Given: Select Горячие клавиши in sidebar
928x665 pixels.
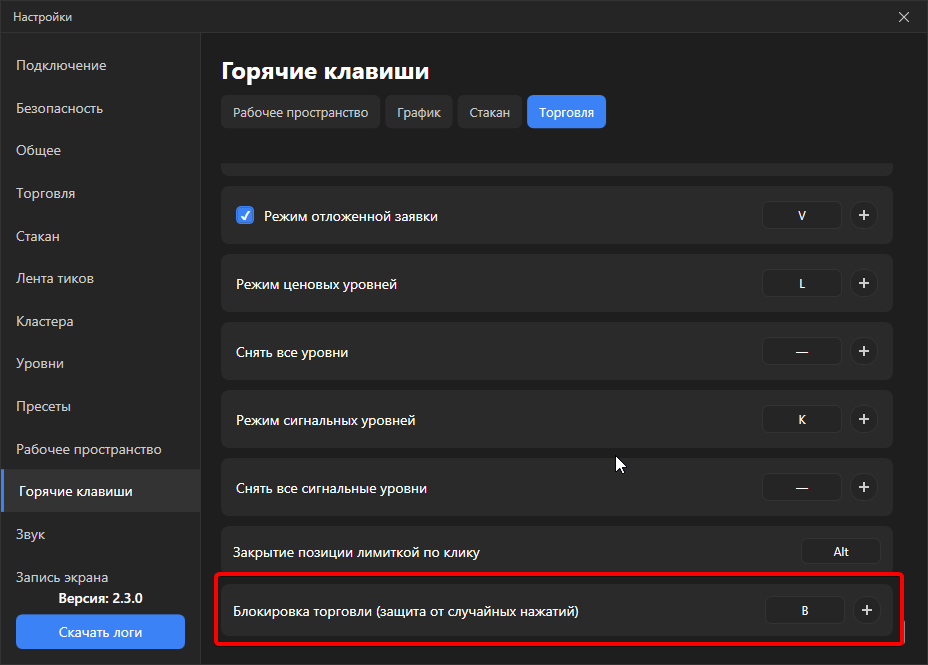Looking at the screenshot, I should tap(101, 491).
